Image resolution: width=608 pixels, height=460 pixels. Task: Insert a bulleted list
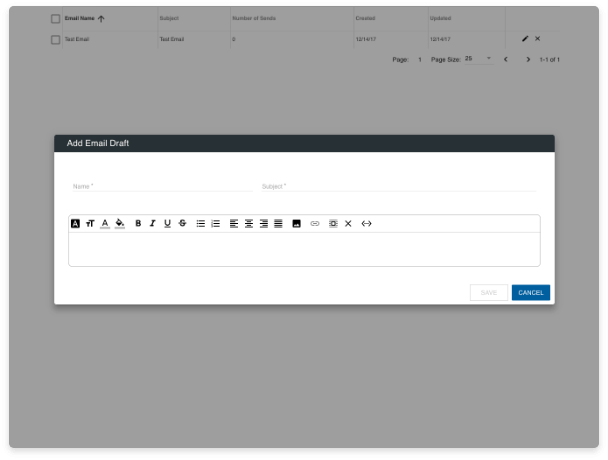pos(200,224)
